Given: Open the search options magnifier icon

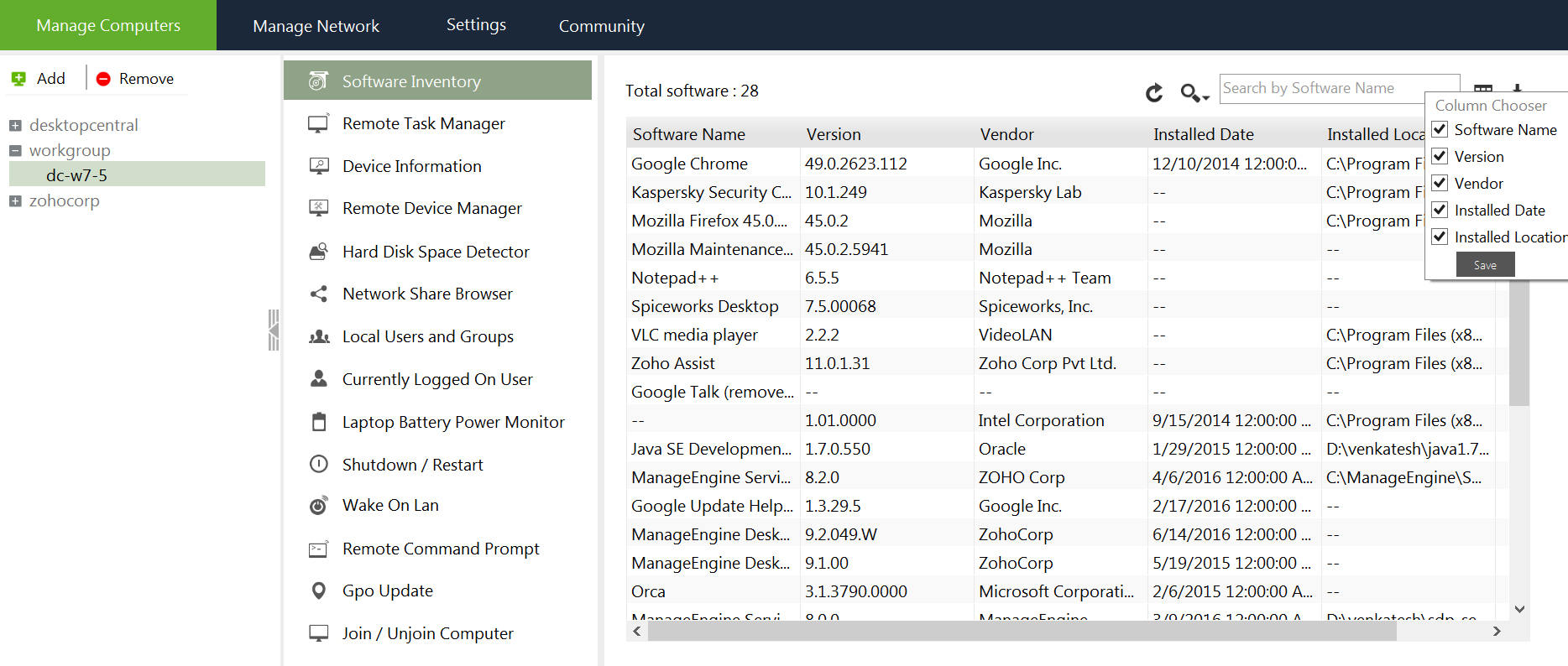Looking at the screenshot, I should [1192, 92].
